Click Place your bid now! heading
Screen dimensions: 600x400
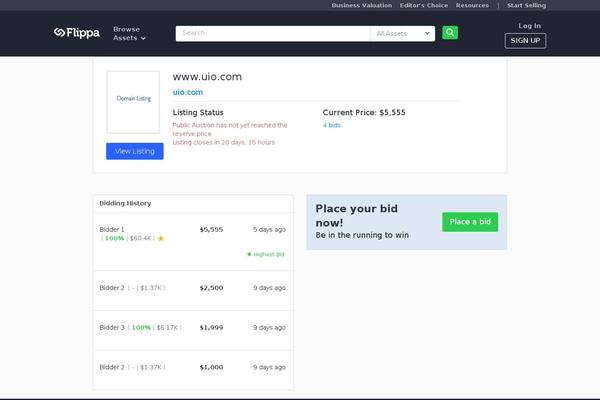pos(357,216)
